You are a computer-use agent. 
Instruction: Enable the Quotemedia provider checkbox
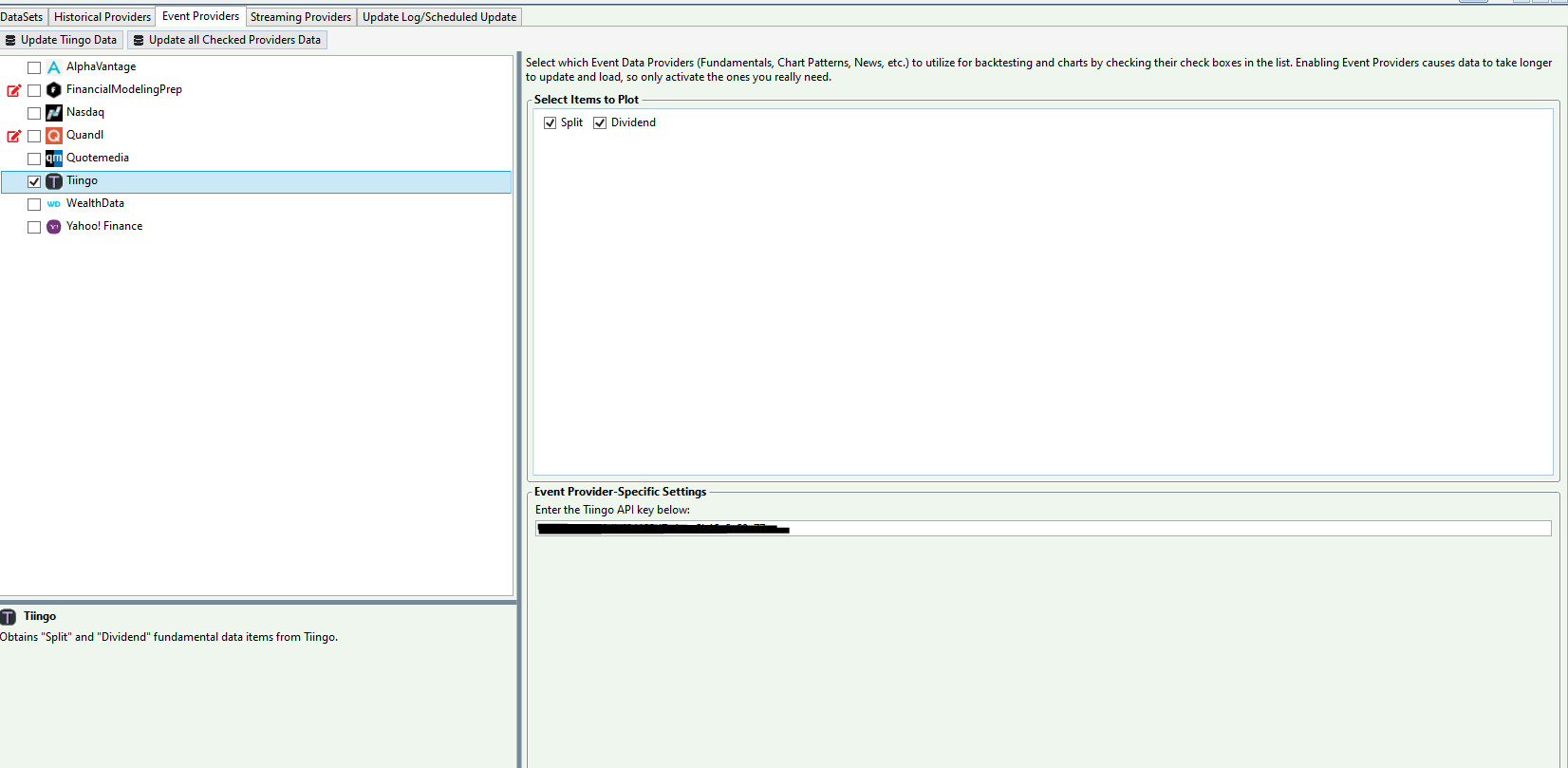34,159
